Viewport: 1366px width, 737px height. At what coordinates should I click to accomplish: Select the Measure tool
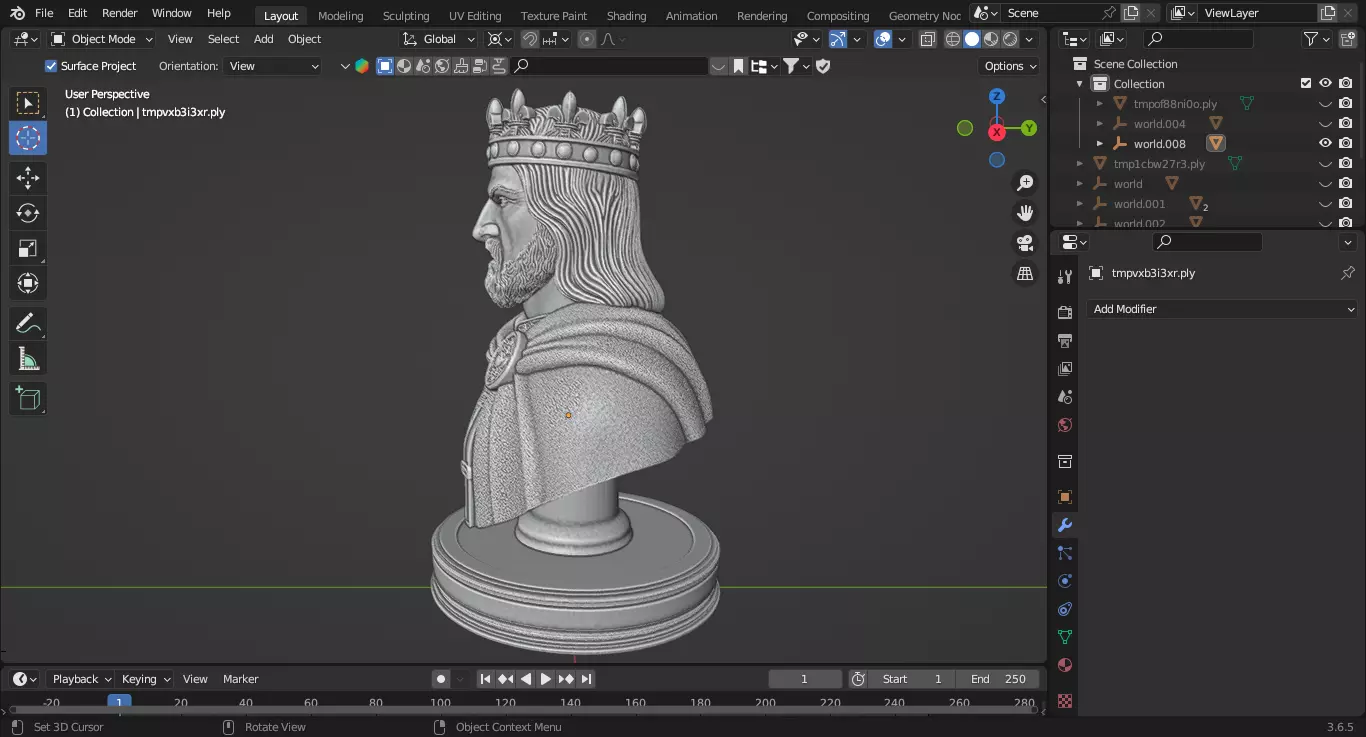point(28,359)
